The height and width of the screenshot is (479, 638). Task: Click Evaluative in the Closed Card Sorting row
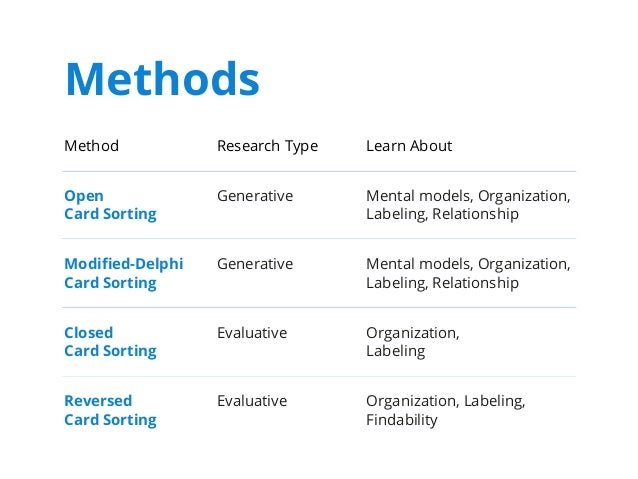[252, 333]
